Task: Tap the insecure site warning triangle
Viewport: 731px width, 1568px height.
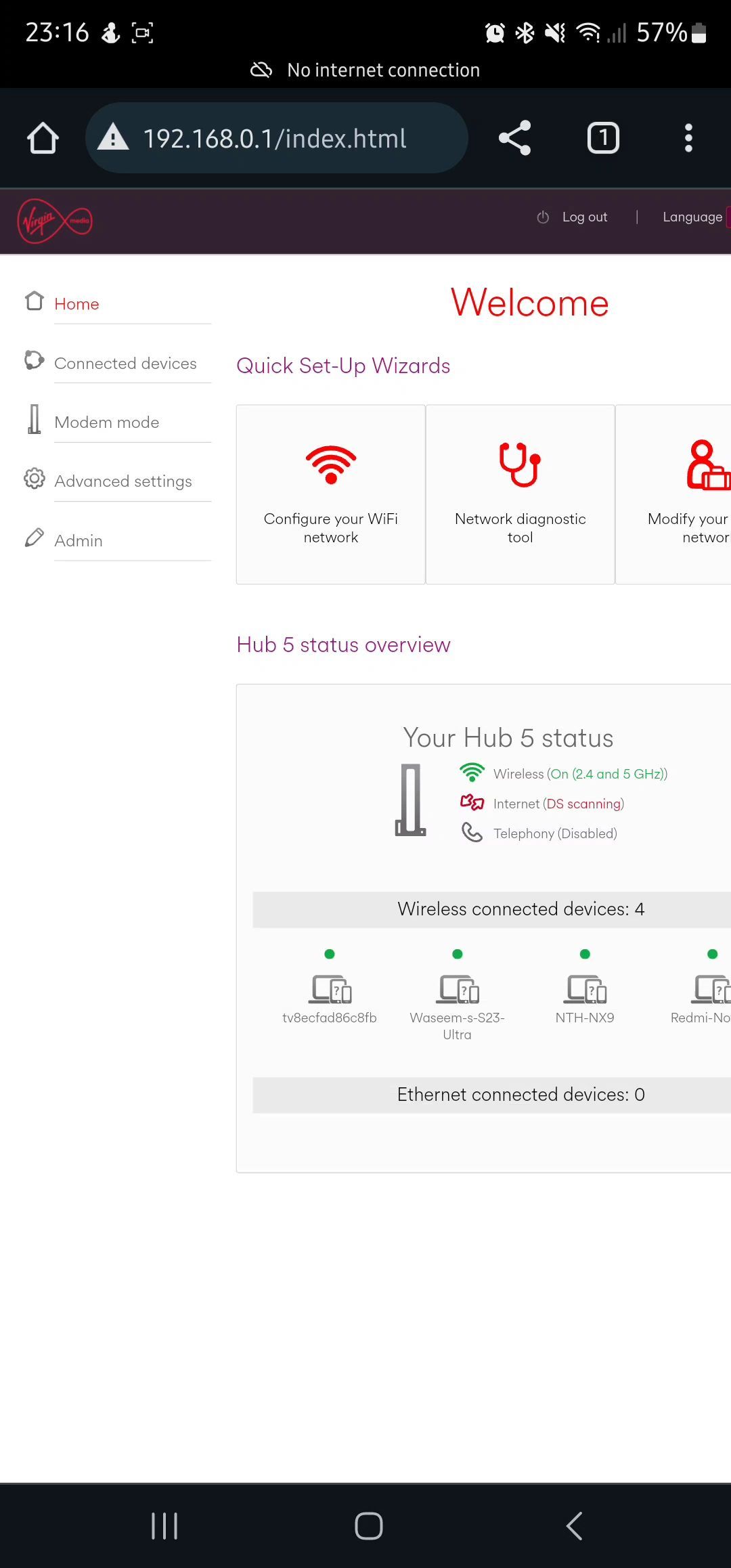Action: pos(113,137)
